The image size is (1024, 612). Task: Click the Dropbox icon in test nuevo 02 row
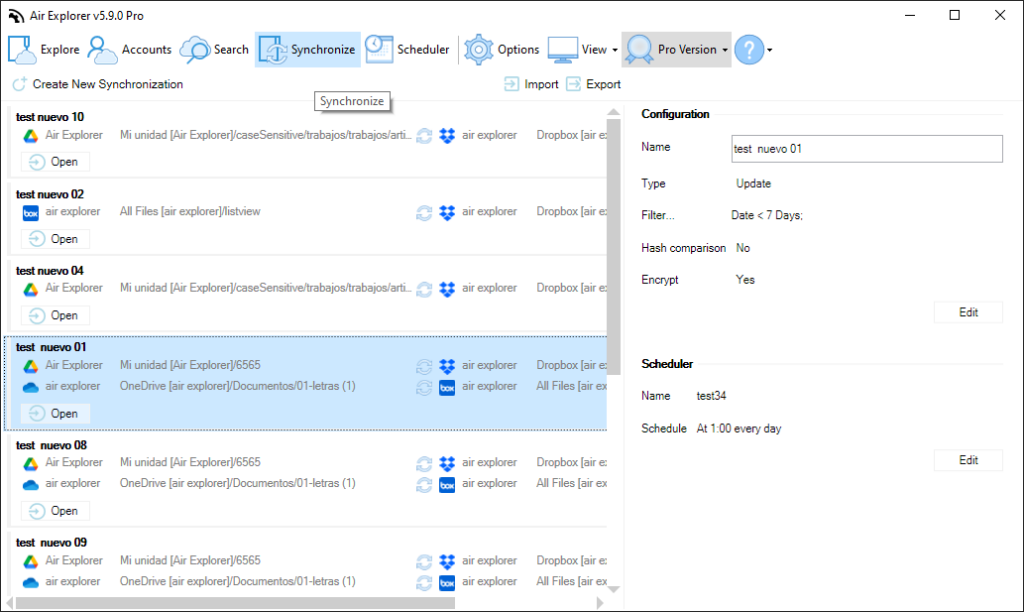pyautogui.click(x=446, y=212)
